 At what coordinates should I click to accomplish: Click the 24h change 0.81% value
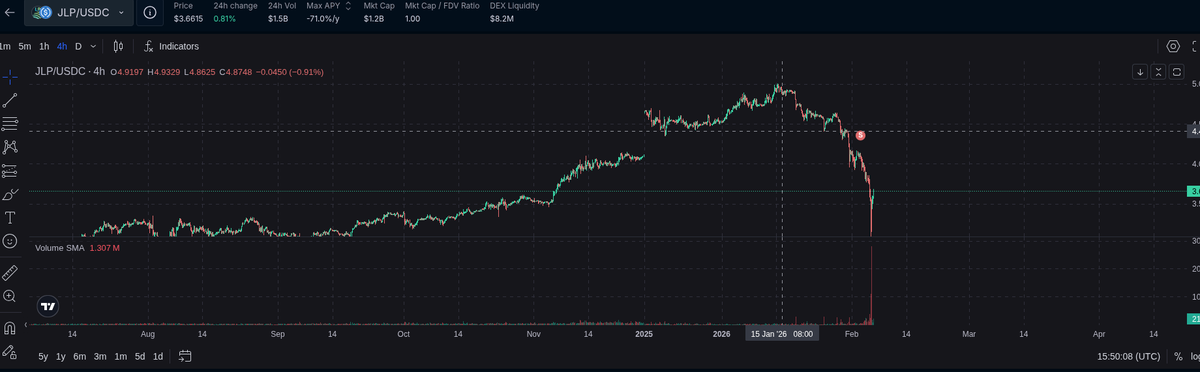pyautogui.click(x=225, y=19)
